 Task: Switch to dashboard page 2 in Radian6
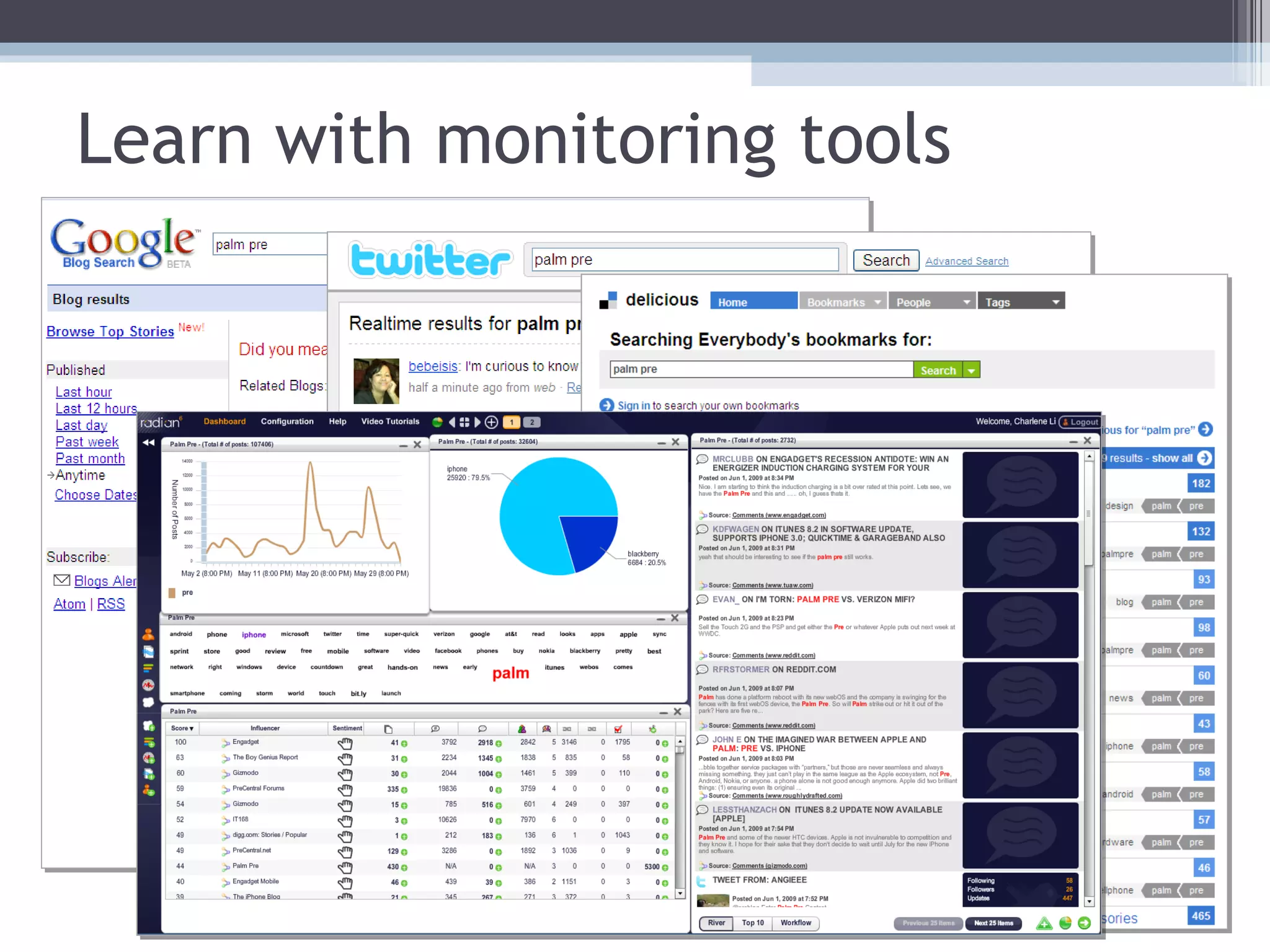[x=531, y=422]
